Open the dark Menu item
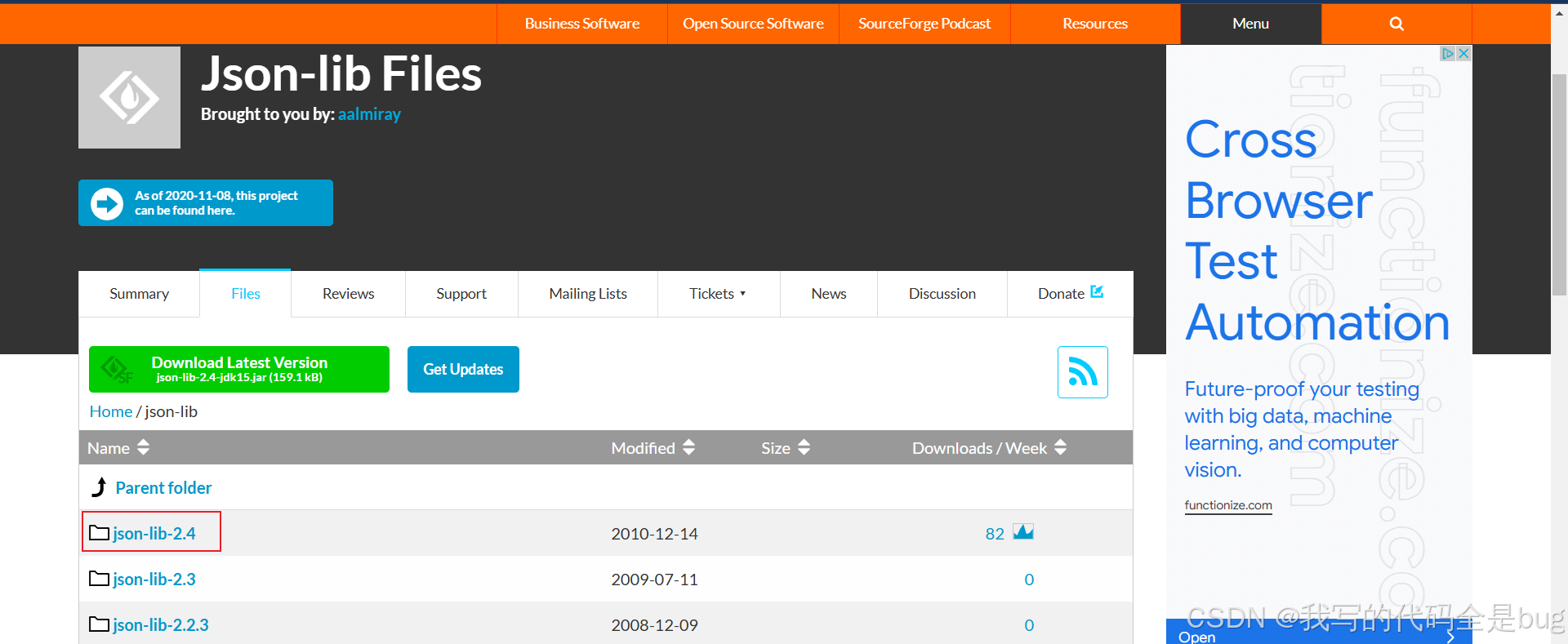 (x=1250, y=24)
